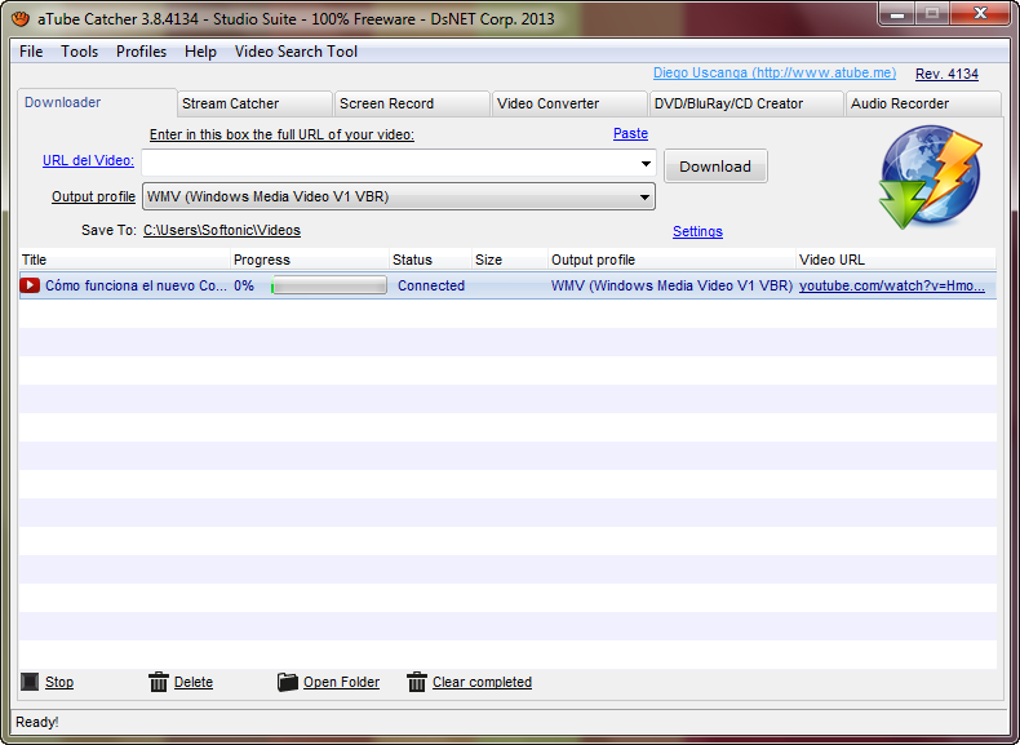Click the 'Ready!' status bar text

point(37,722)
